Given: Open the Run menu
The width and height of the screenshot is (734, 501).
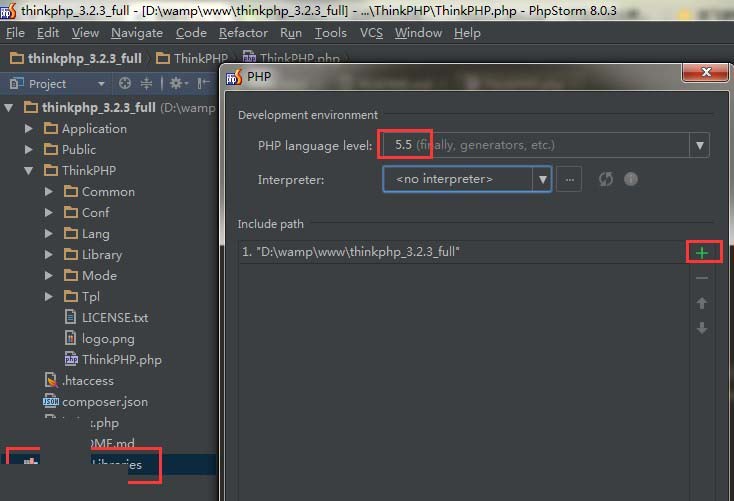Looking at the screenshot, I should [291, 33].
